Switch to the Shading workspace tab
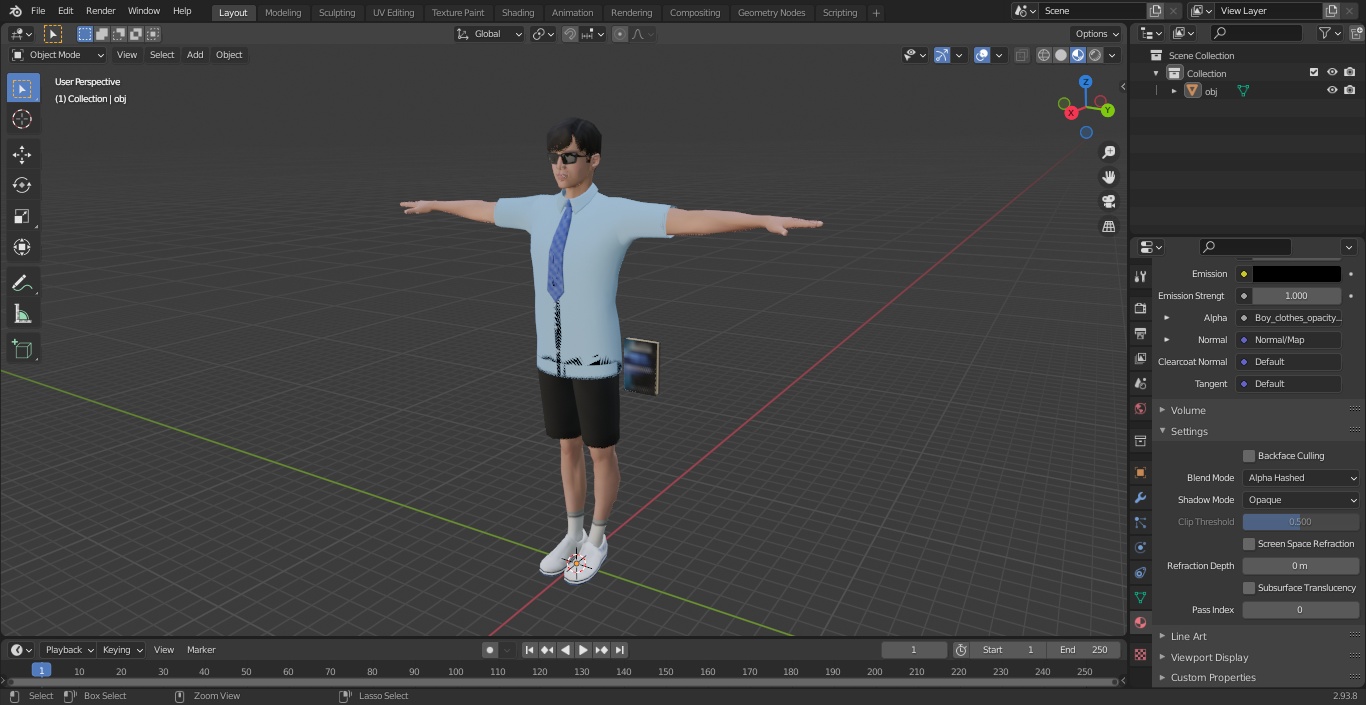 (518, 12)
